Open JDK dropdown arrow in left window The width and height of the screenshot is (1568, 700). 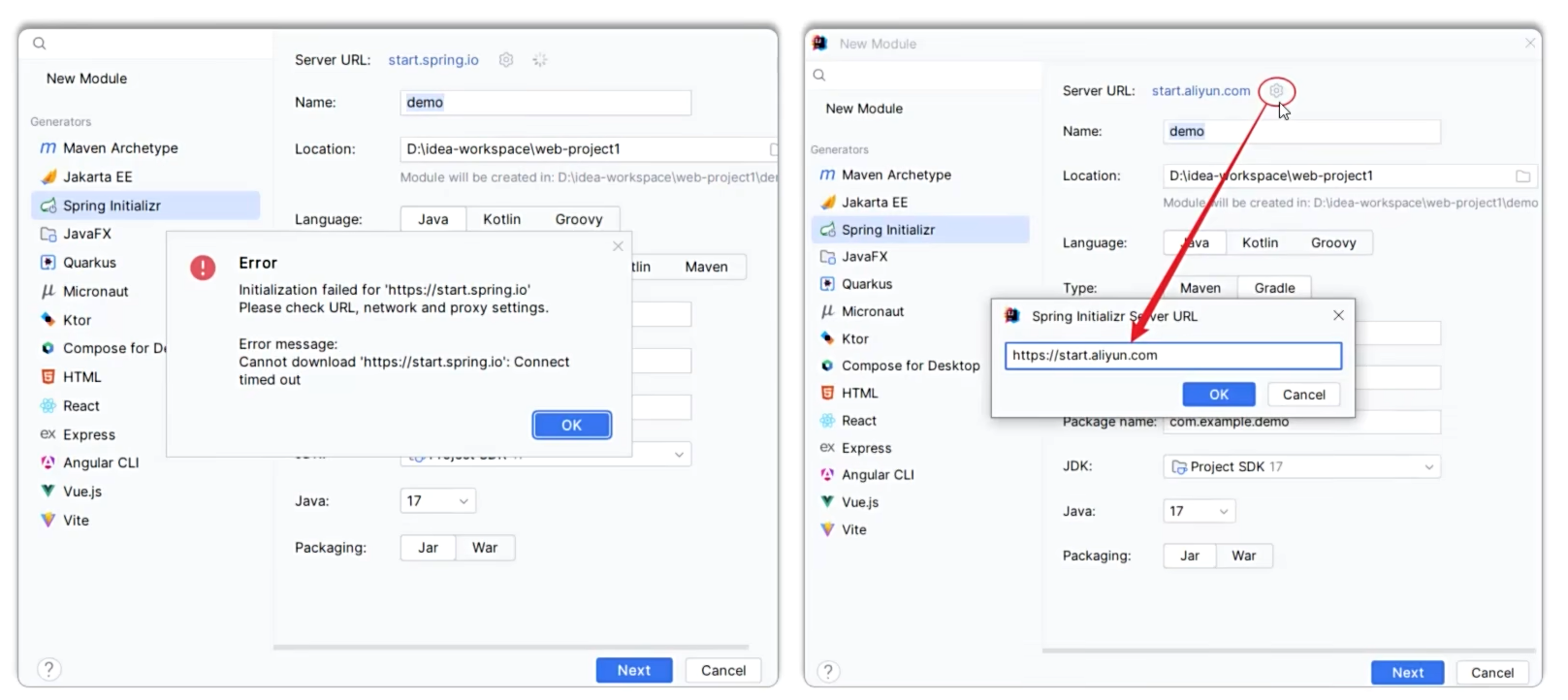click(679, 454)
